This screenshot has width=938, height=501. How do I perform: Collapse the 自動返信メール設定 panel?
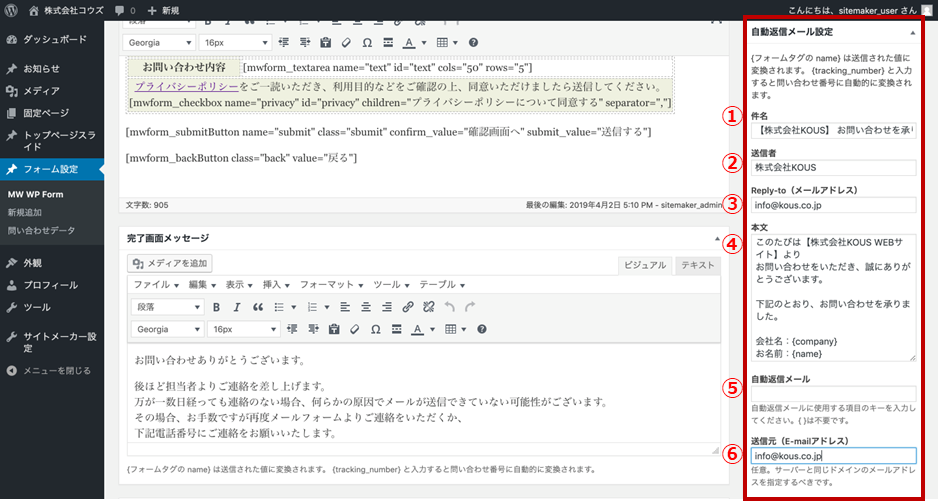(912, 32)
